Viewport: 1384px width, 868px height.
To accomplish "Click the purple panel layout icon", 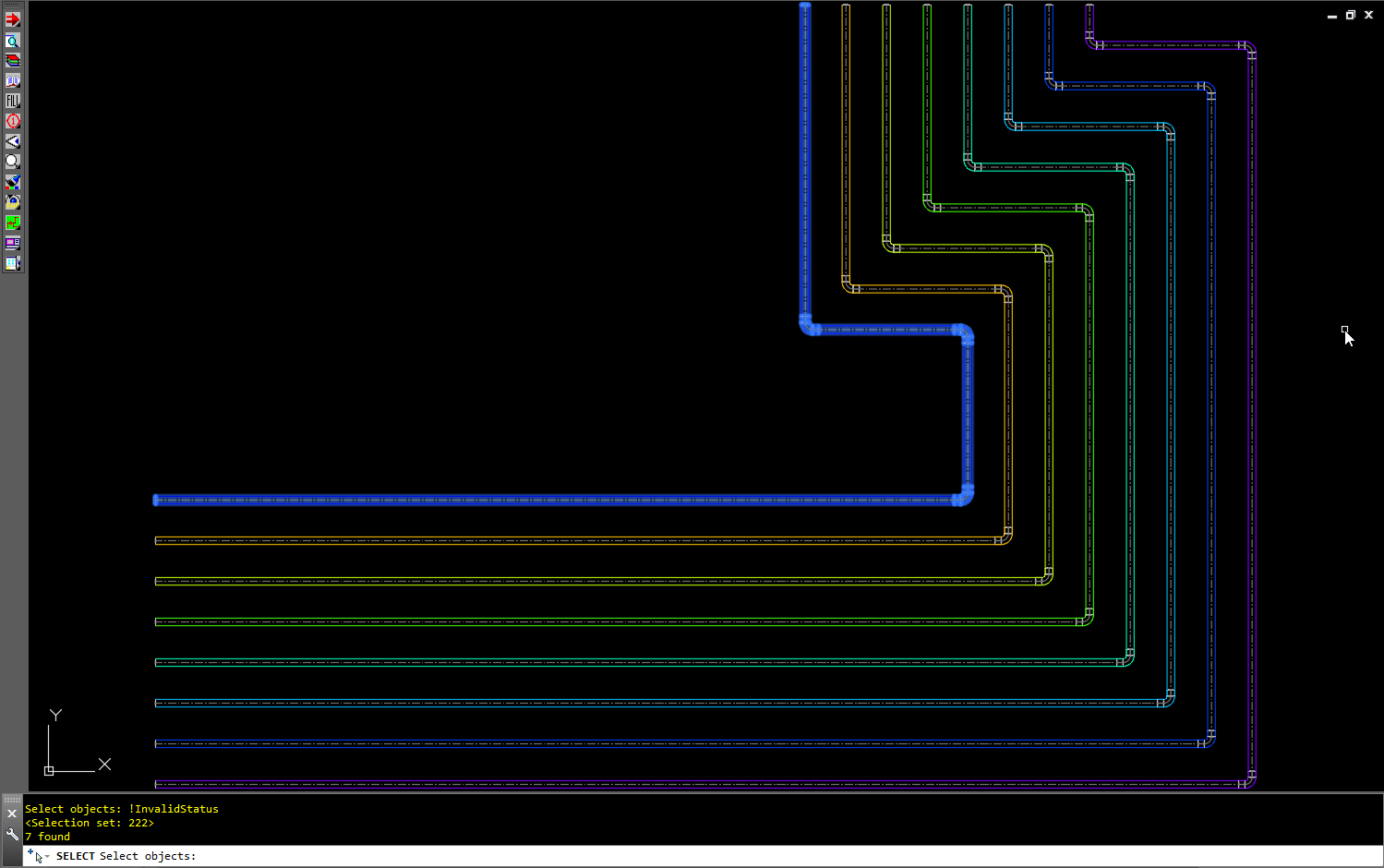I will click(13, 244).
